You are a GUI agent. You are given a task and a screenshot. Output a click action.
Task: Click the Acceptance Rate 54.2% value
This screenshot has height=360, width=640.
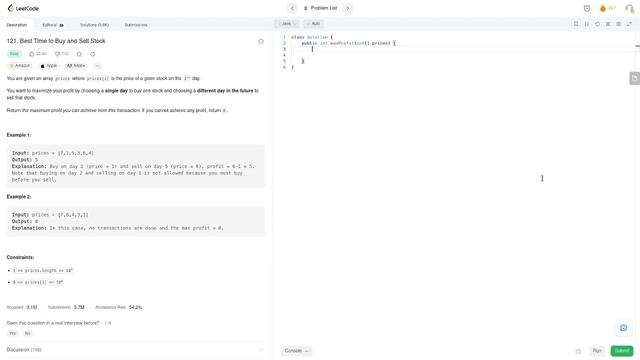pos(136,307)
